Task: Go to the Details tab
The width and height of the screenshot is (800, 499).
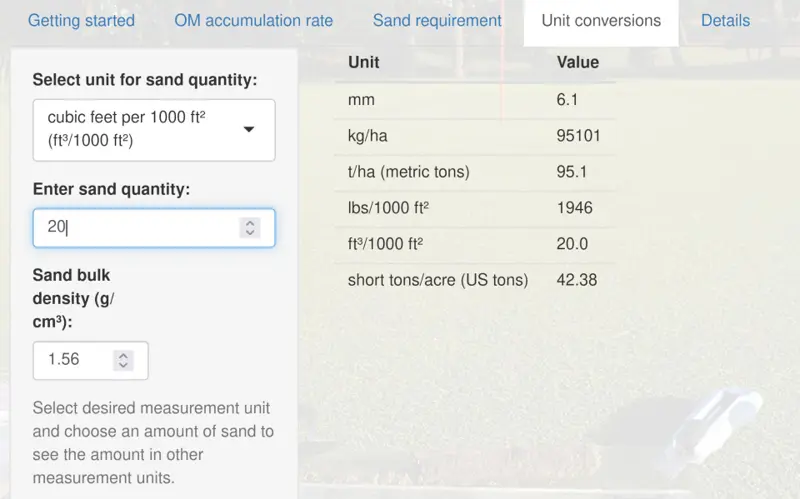Action: coord(726,20)
